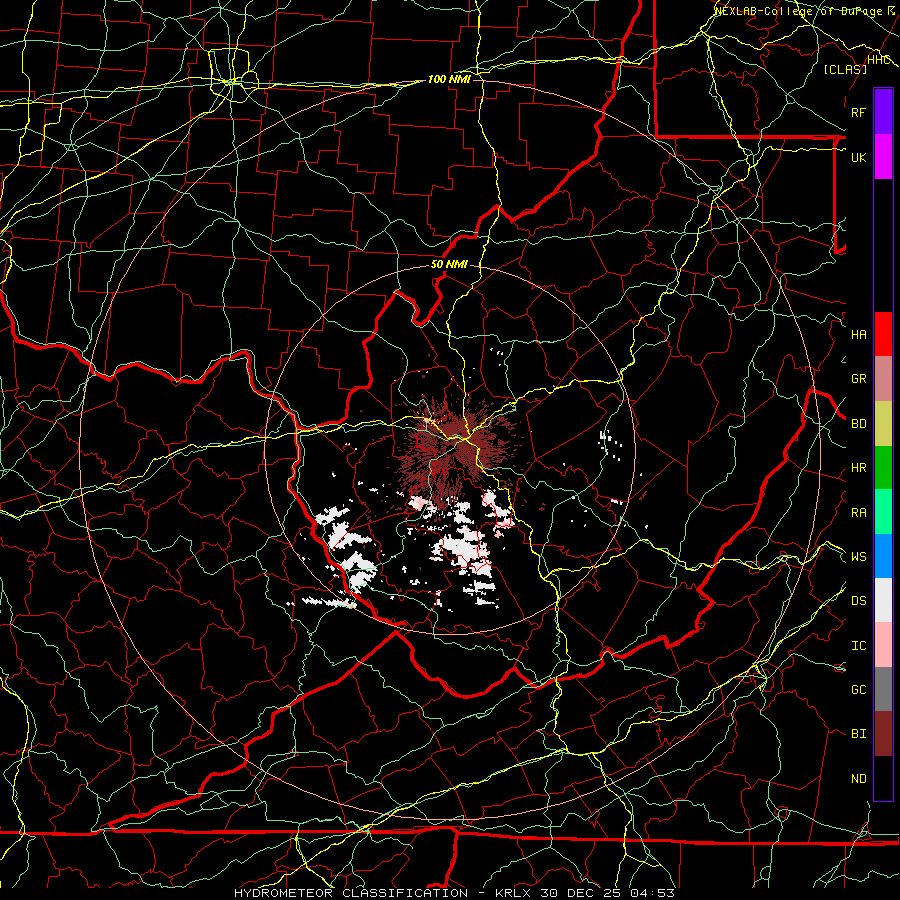The height and width of the screenshot is (900, 900).
Task: Click the white DS color swatch
Action: tap(883, 600)
